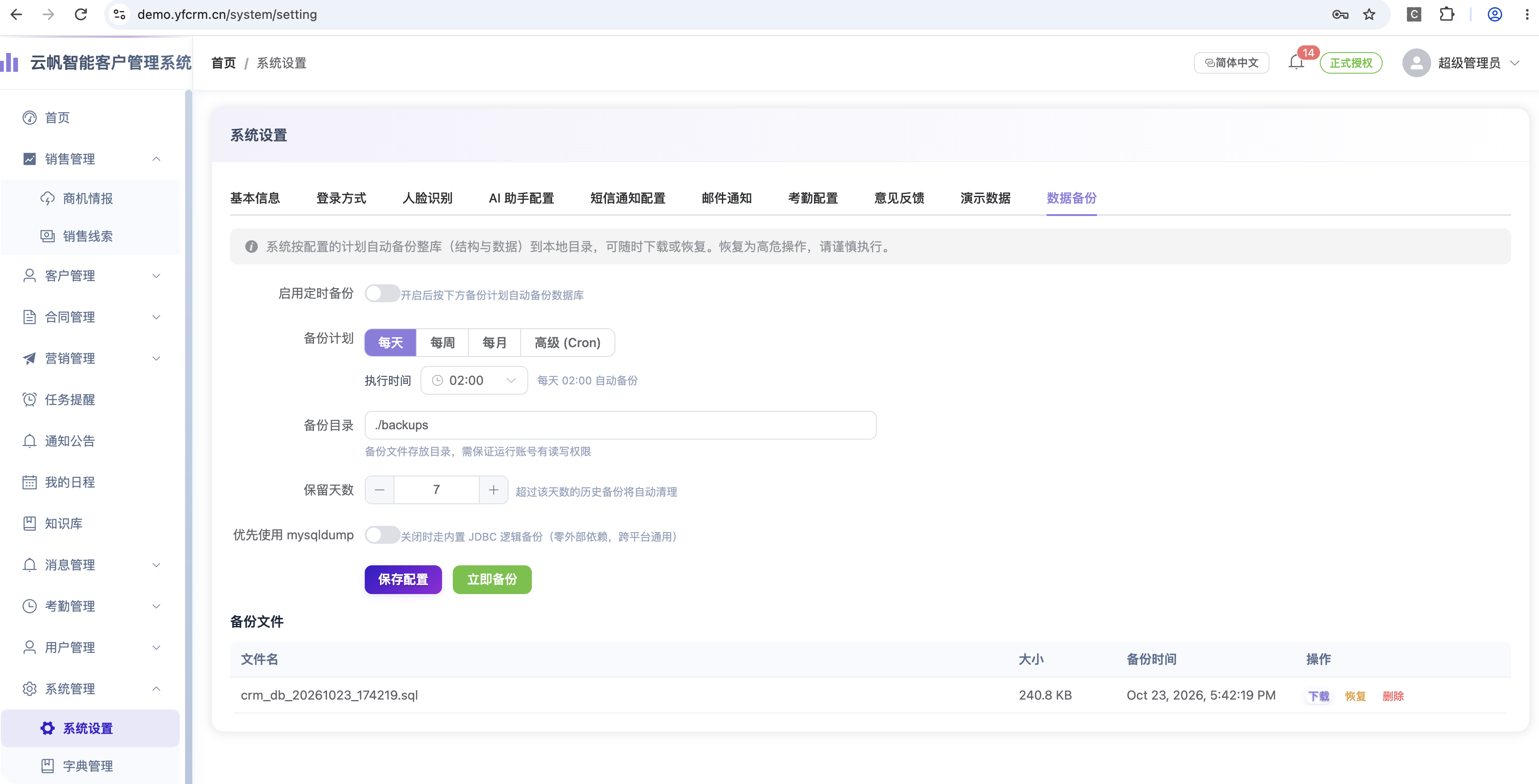Open the browser extensions puzzle icon

pos(1446,14)
